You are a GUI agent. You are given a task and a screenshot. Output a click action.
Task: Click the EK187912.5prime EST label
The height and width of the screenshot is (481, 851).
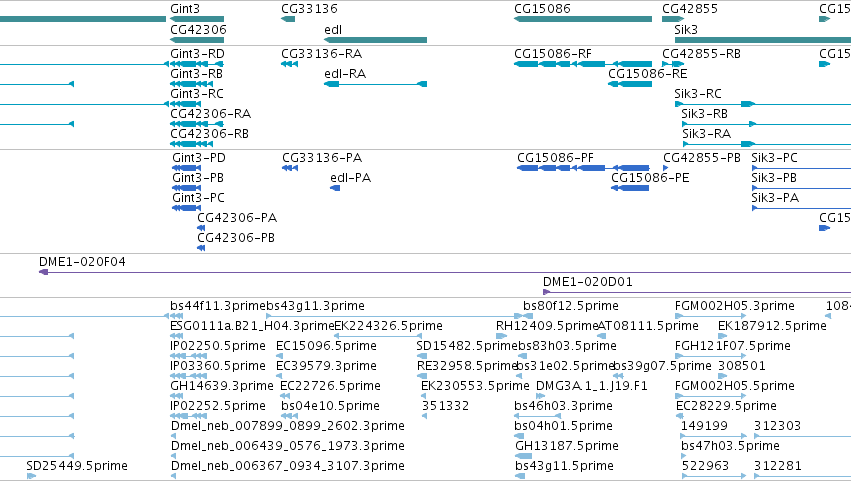tap(772, 326)
